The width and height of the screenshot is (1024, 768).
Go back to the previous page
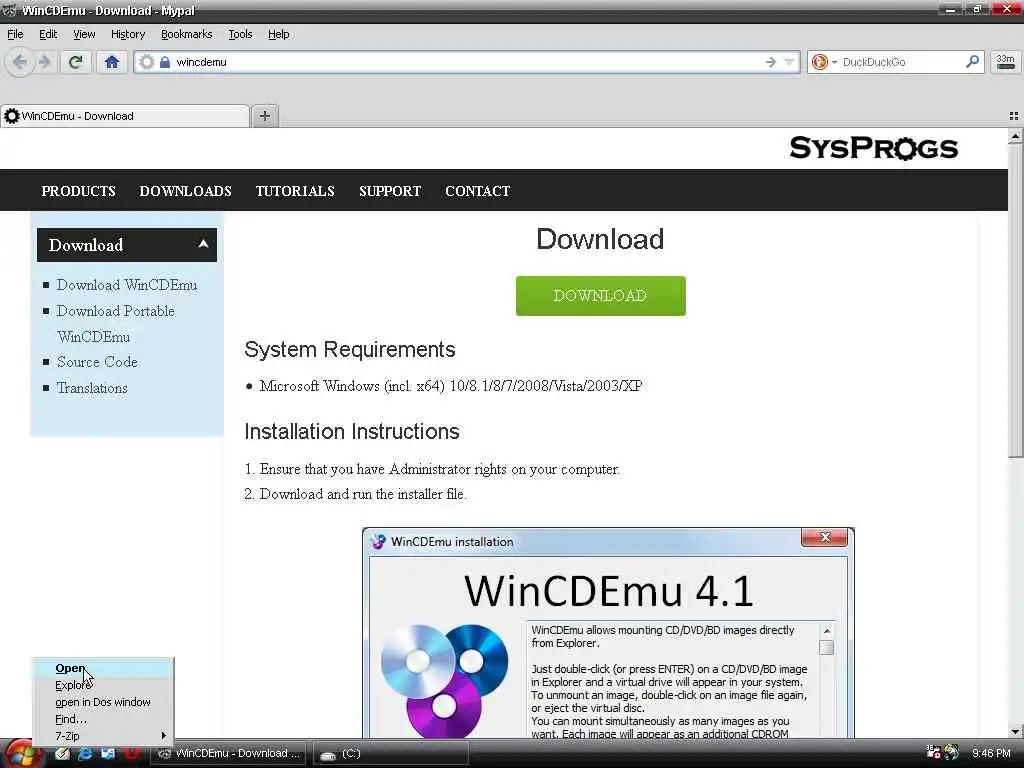20,62
